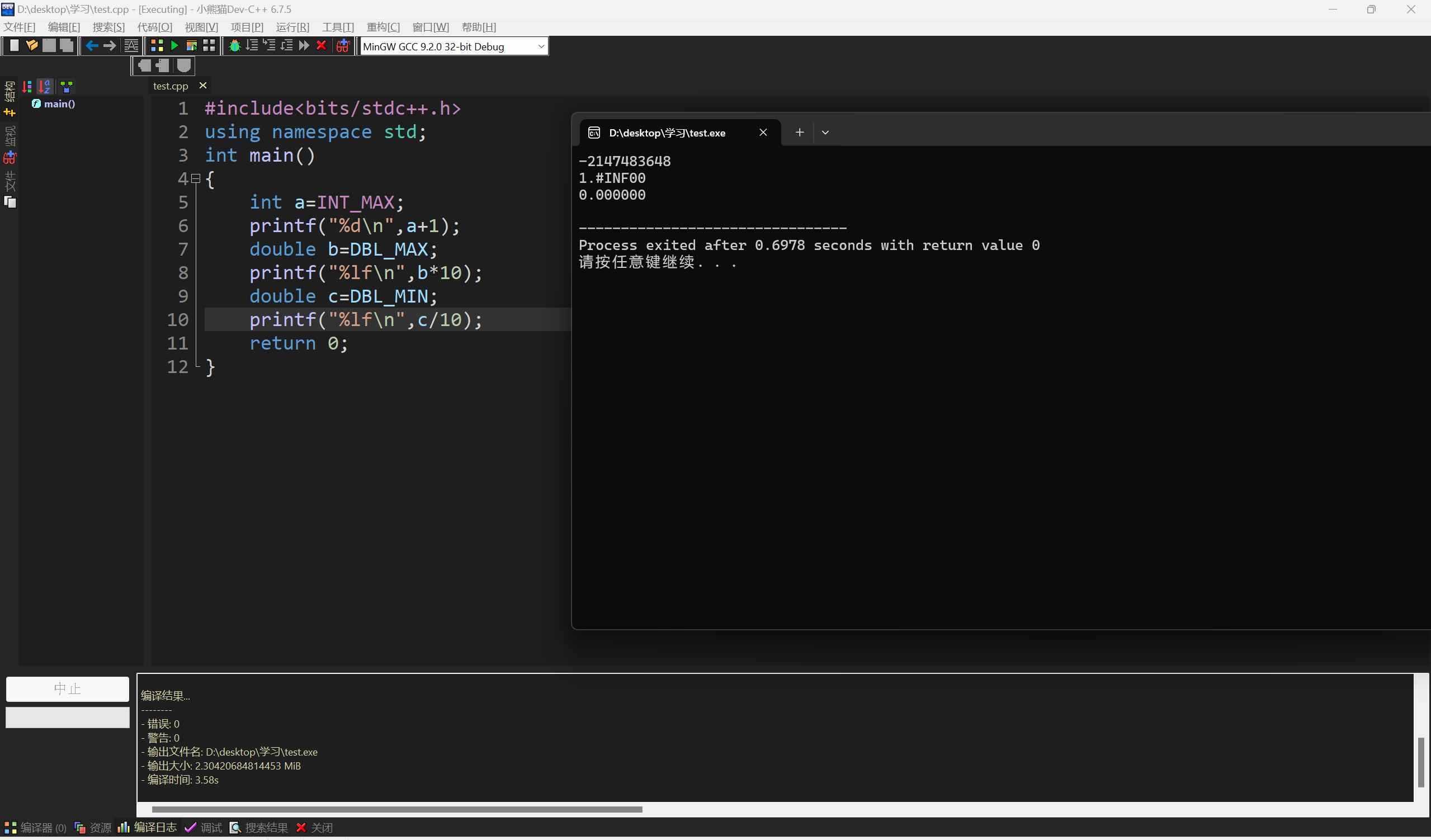This screenshot has width=1431, height=840.
Task: Save the current file using toolbar icon
Action: pos(49,46)
